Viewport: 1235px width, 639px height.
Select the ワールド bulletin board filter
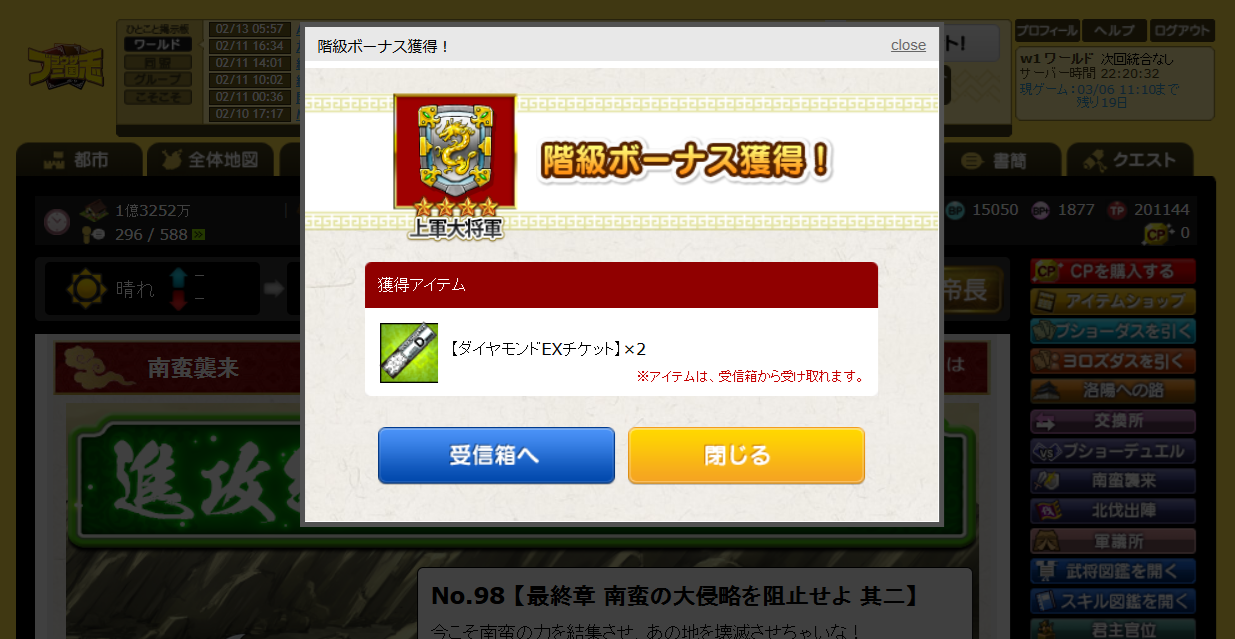(x=157, y=44)
